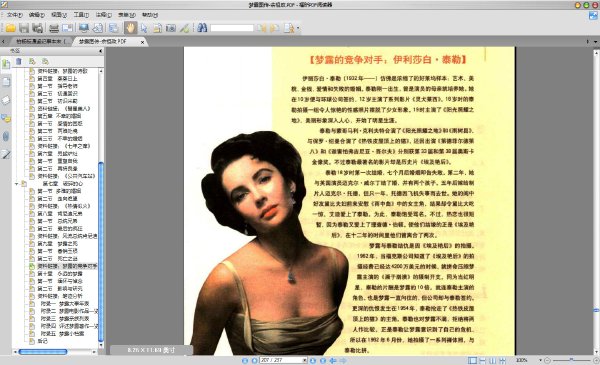Screen dimensions: 600x365
Task: Go to the next page
Action: [x=313, y=360]
